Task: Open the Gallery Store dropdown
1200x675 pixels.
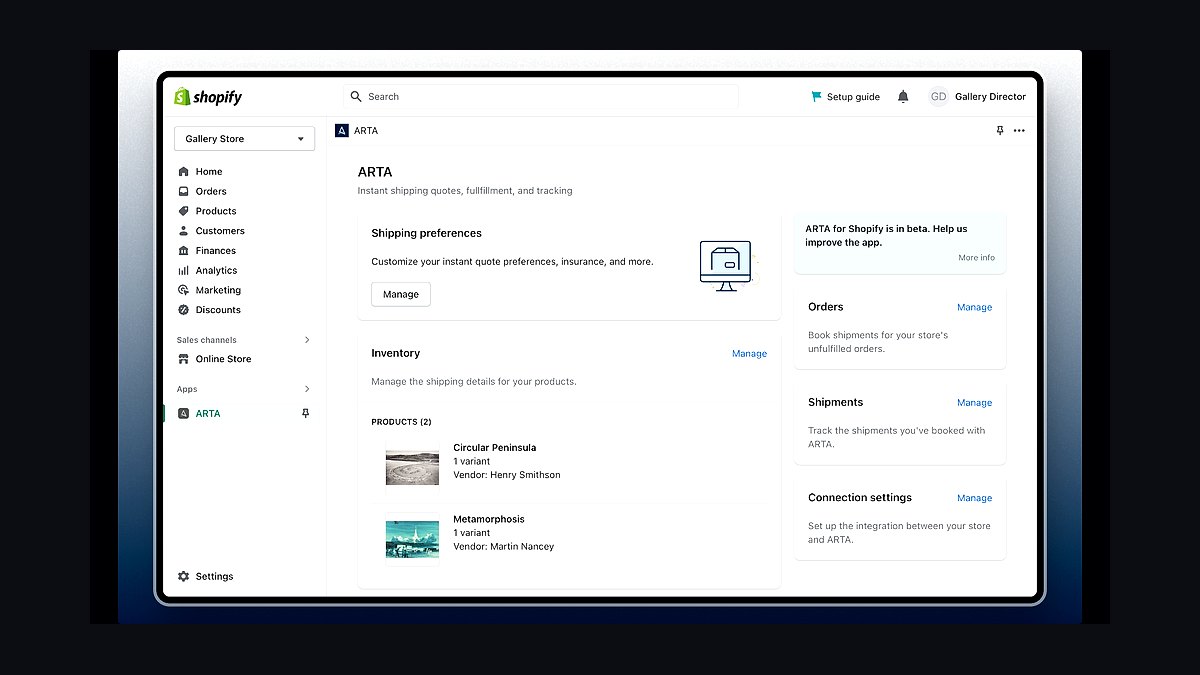Action: (244, 139)
